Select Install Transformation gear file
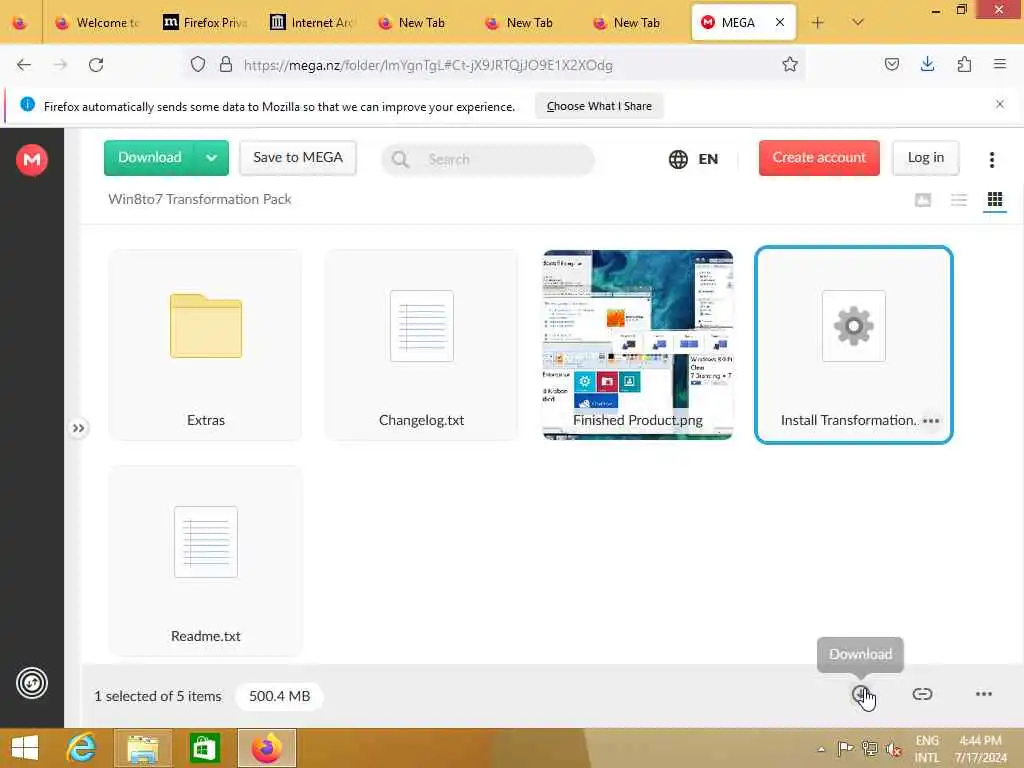The height and width of the screenshot is (768, 1024). [854, 345]
